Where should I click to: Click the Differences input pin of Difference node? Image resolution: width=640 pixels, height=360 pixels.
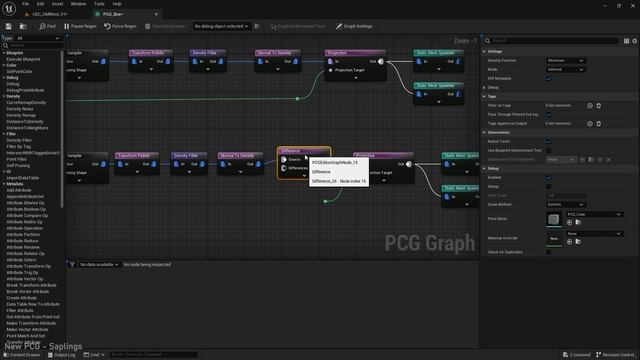(284, 168)
